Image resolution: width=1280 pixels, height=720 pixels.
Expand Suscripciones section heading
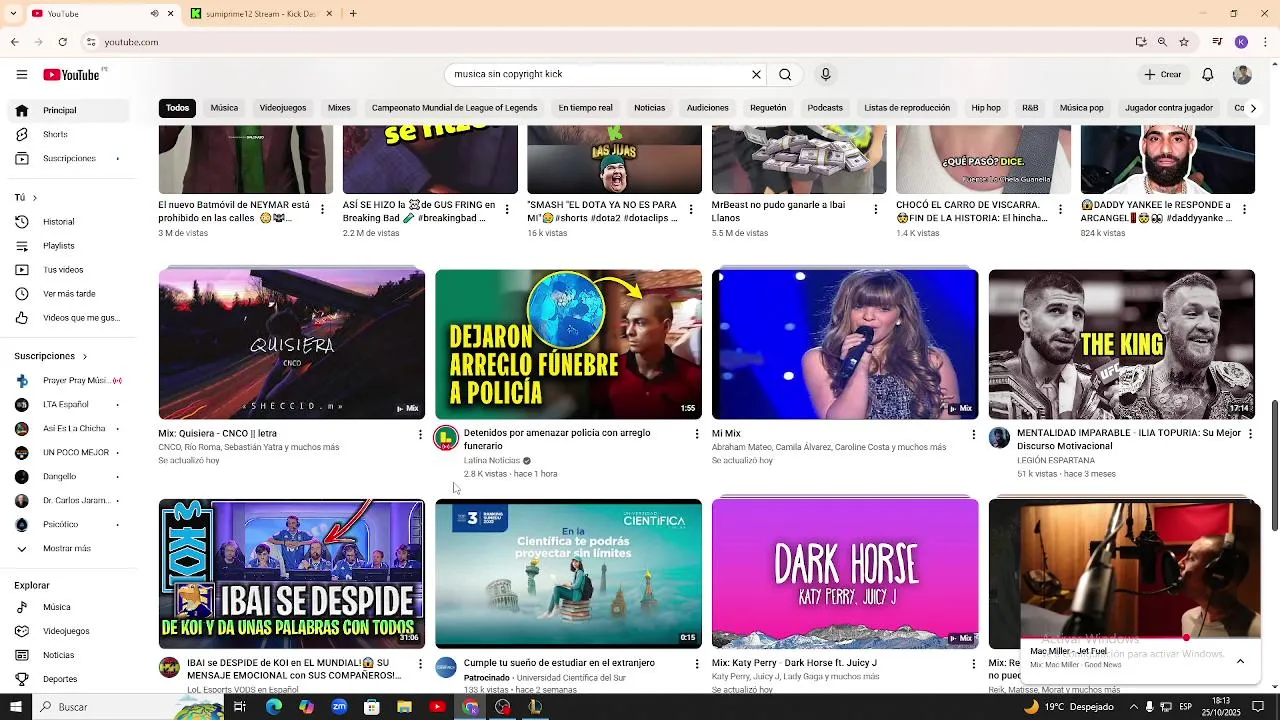pyautogui.click(x=50, y=356)
